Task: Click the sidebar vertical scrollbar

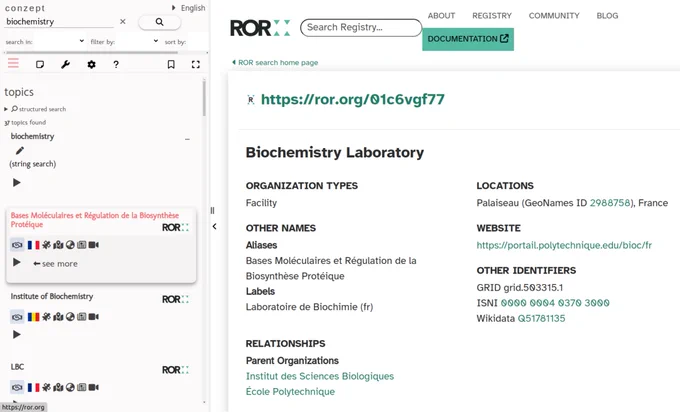Action: click(204, 98)
